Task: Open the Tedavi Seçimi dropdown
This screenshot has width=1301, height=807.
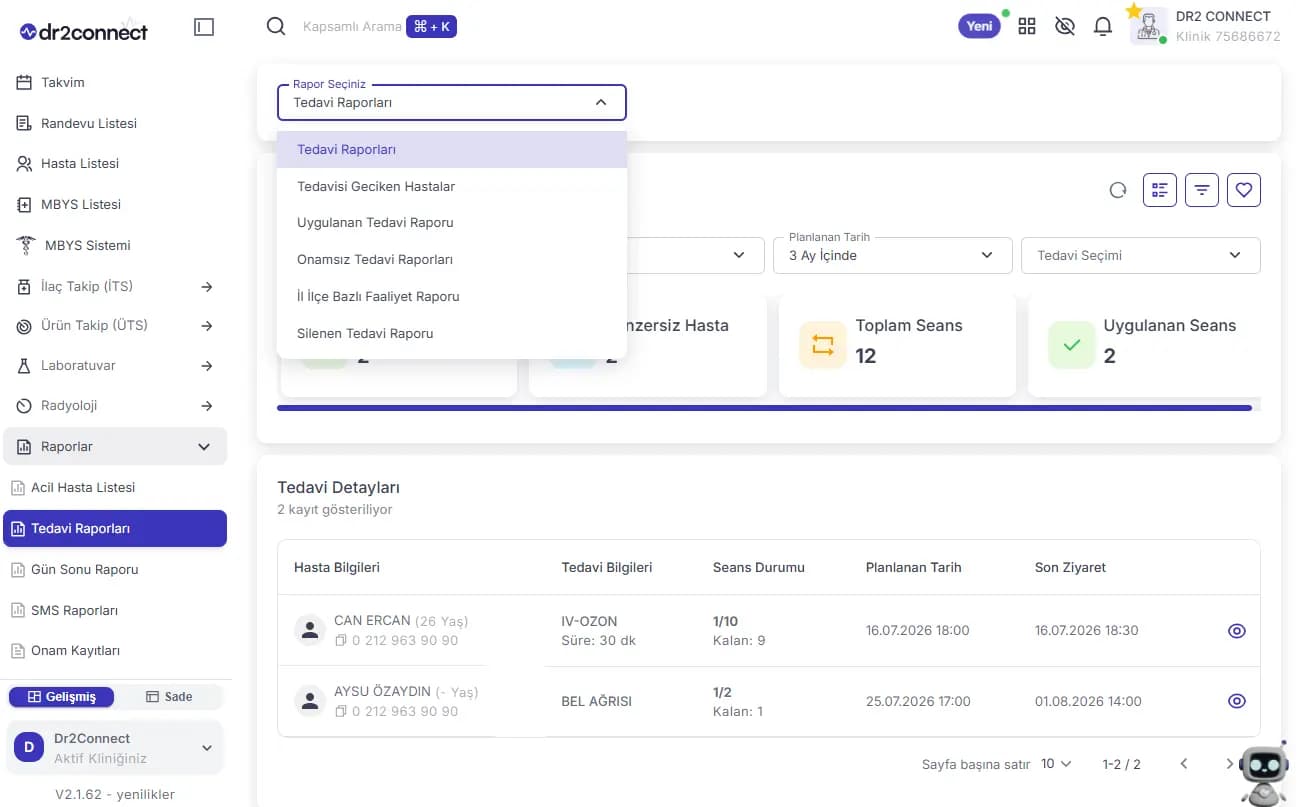Action: (x=1140, y=255)
